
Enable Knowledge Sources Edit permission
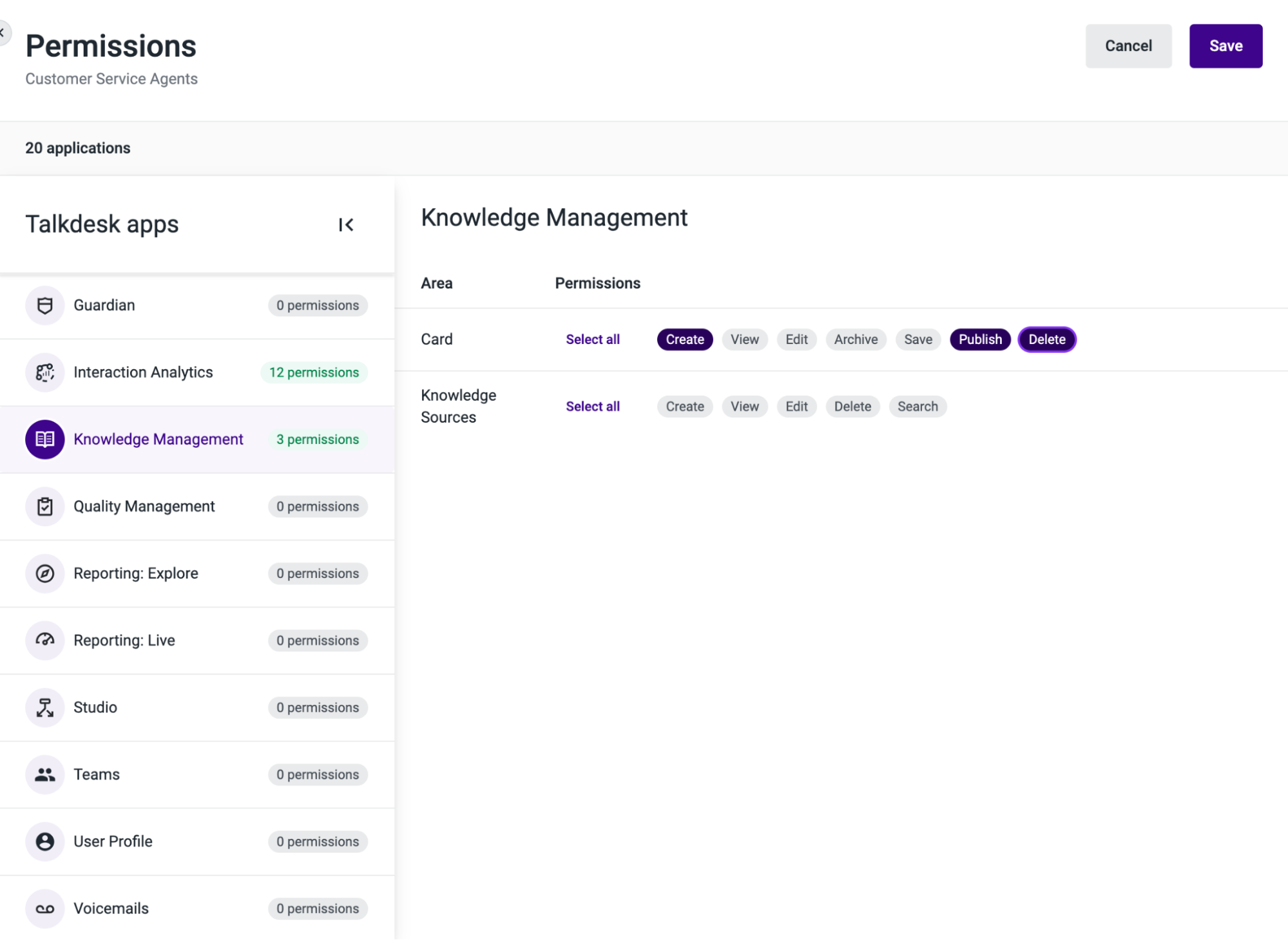click(796, 407)
